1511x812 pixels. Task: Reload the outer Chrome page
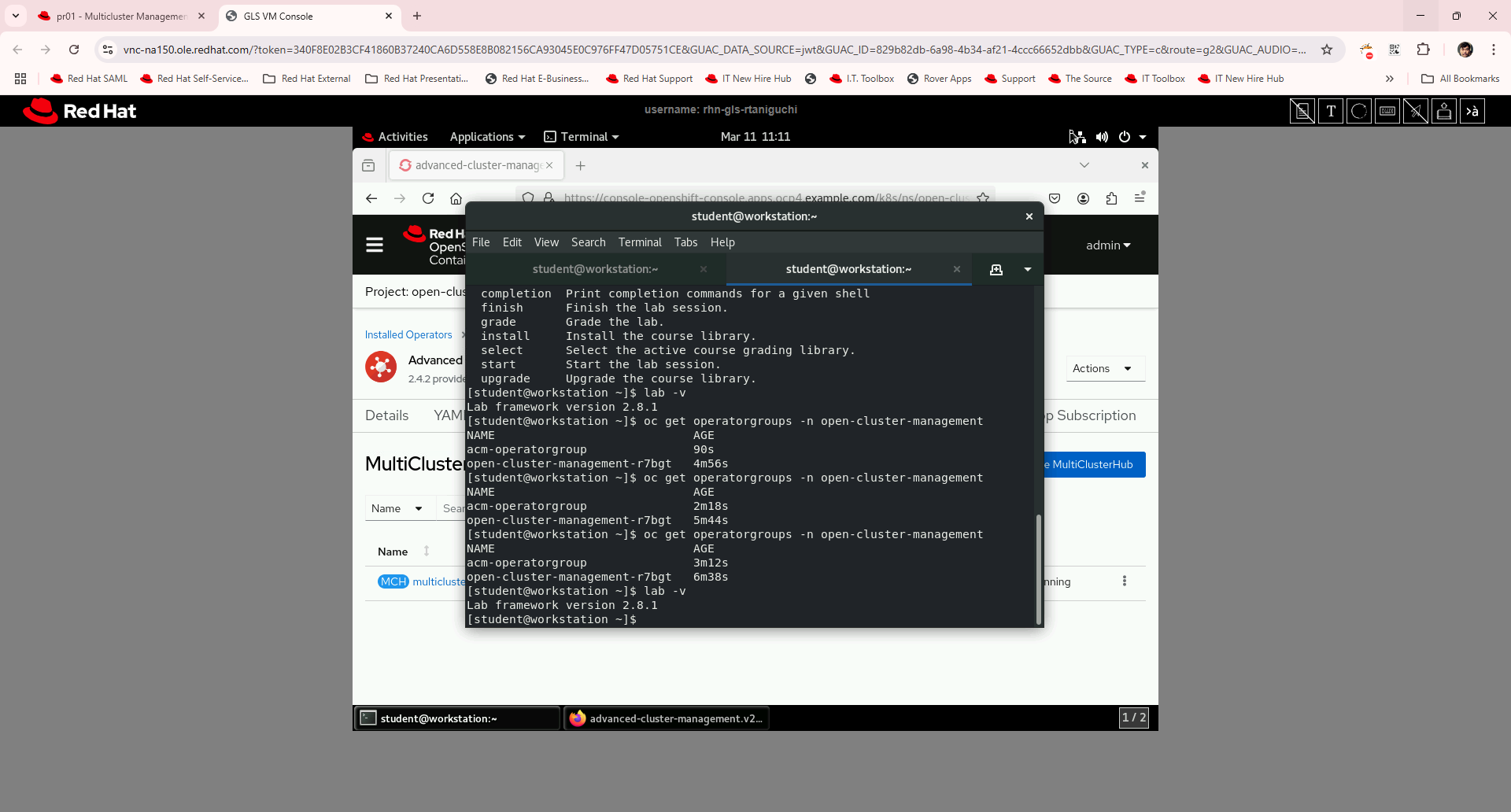pyautogui.click(x=74, y=50)
